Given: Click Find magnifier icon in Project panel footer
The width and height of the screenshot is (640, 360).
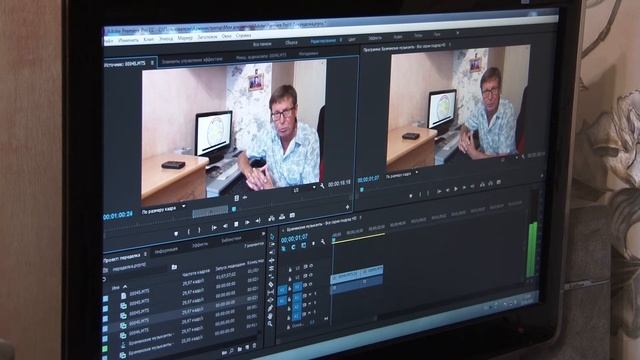Looking at the screenshot, I should point(231,351).
